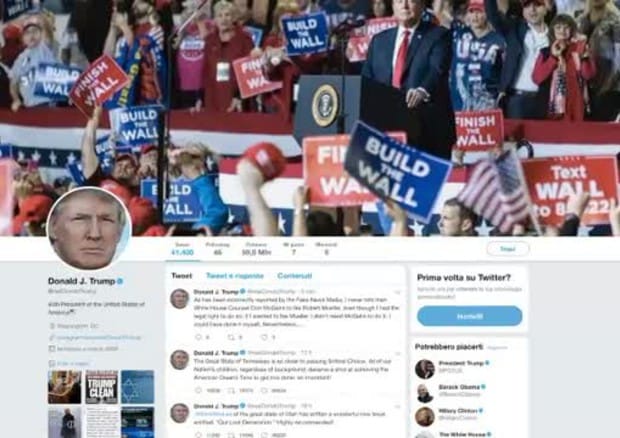The width and height of the screenshot is (620, 438).
Task: Click the verified badge beside Donald J. Trump name
Action: point(120,281)
